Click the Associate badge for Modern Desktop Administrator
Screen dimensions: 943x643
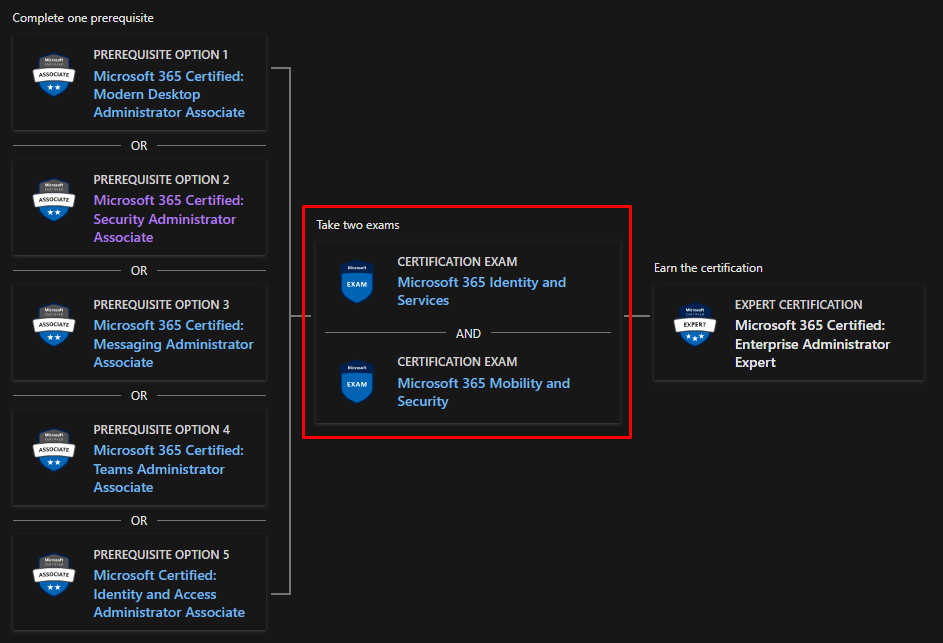[54, 75]
